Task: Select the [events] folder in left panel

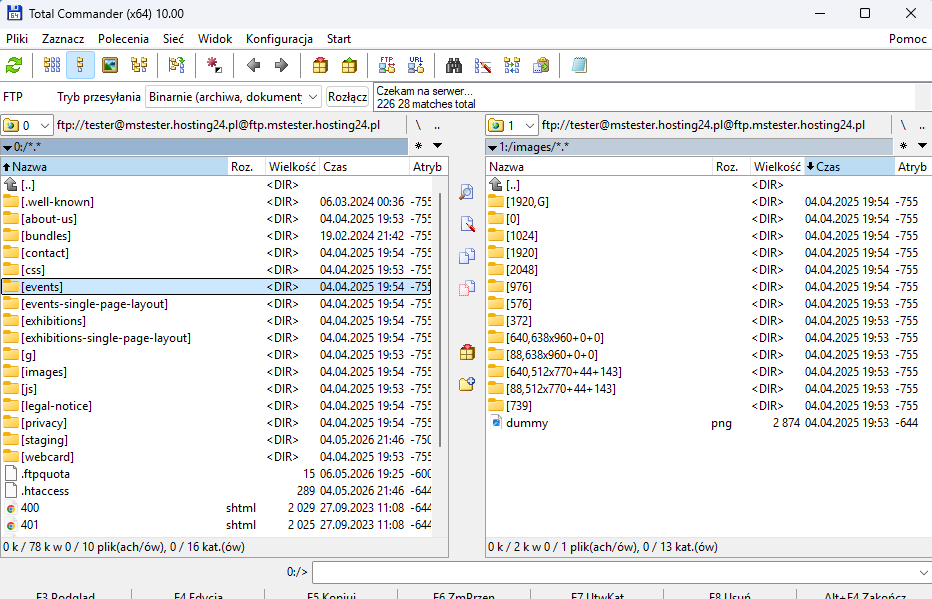Action: point(216,287)
